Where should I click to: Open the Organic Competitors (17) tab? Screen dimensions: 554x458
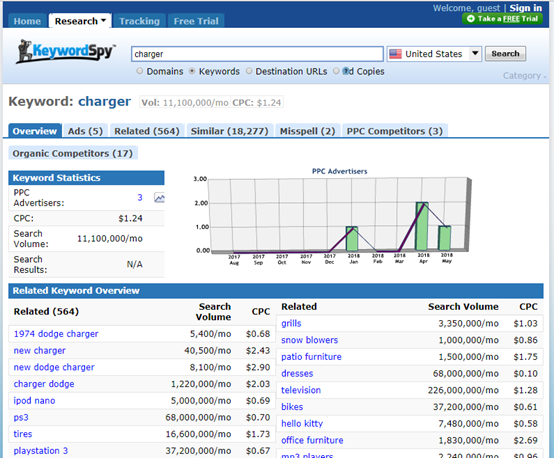coord(73,153)
